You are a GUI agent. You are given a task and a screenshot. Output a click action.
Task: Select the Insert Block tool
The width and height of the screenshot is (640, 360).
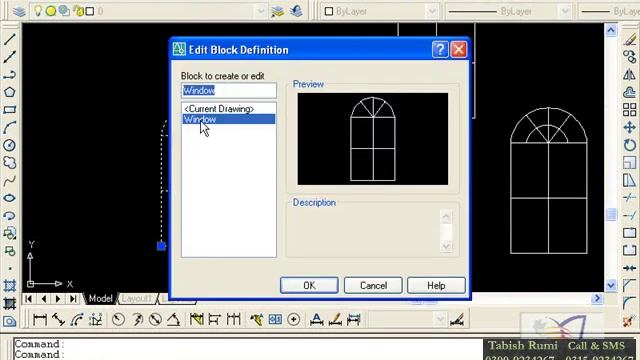[9, 233]
